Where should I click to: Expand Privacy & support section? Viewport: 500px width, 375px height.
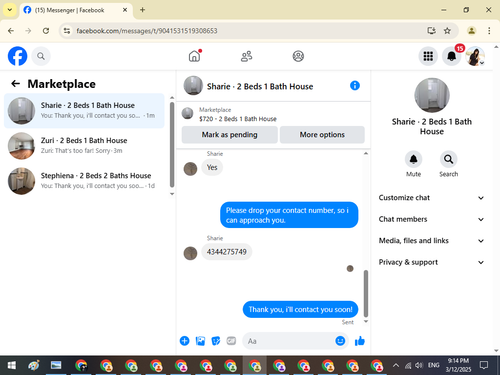[431, 262]
